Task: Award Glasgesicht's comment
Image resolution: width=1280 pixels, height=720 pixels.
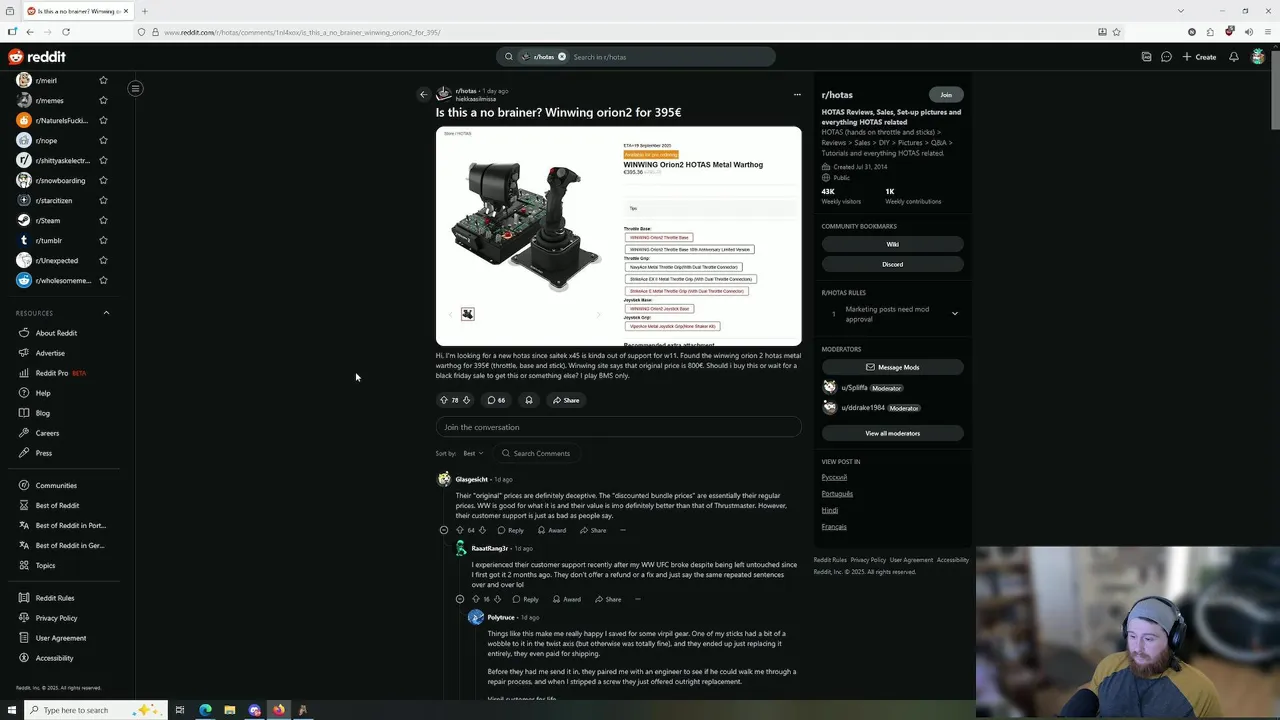Action: (x=552, y=530)
